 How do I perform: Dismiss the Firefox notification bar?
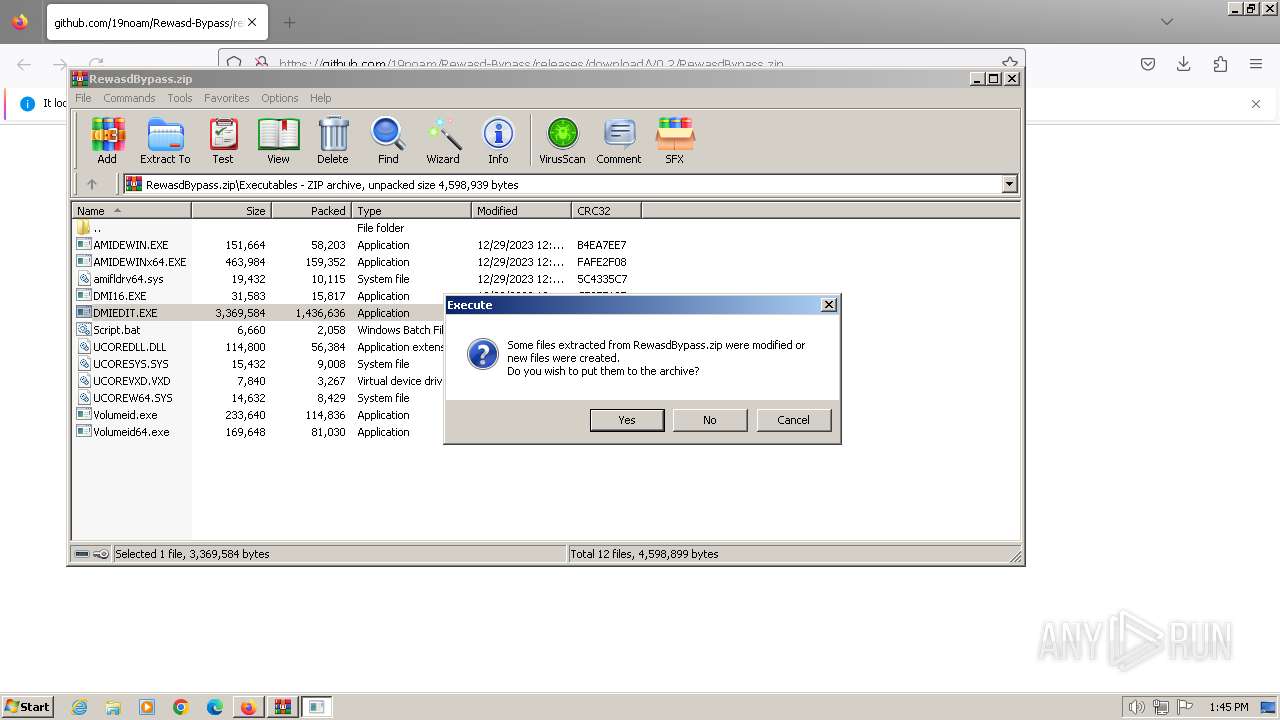(1256, 103)
